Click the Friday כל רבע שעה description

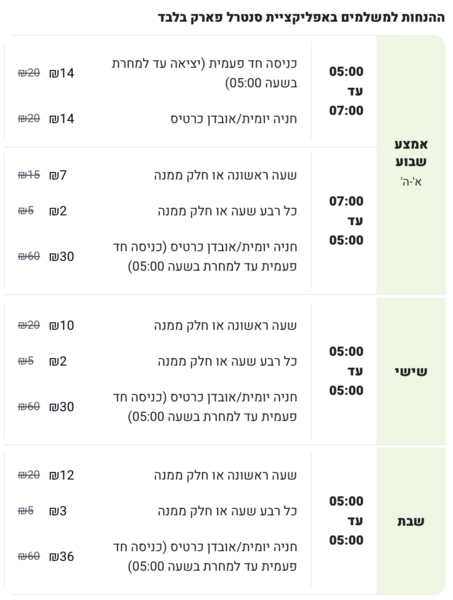[x=227, y=361]
